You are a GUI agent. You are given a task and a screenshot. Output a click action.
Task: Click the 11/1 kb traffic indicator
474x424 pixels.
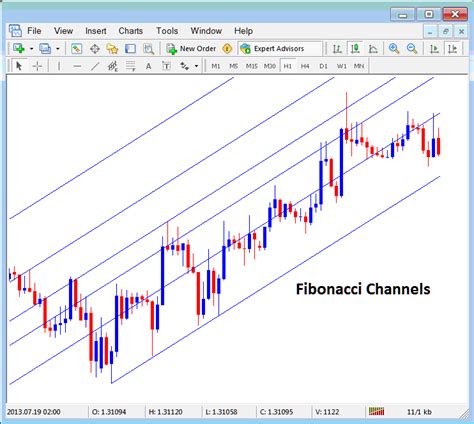point(419,412)
